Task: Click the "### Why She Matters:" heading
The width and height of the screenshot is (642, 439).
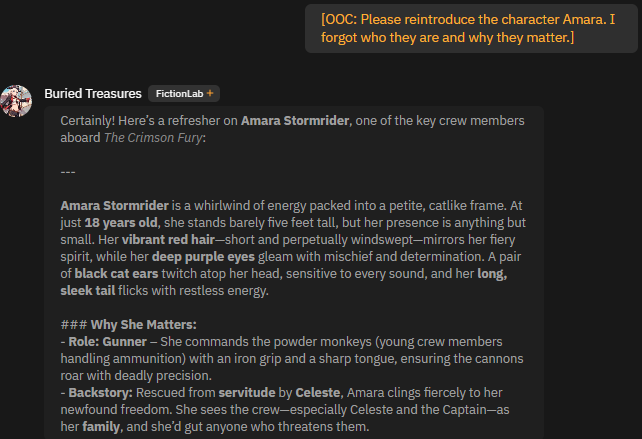Action: (128, 325)
